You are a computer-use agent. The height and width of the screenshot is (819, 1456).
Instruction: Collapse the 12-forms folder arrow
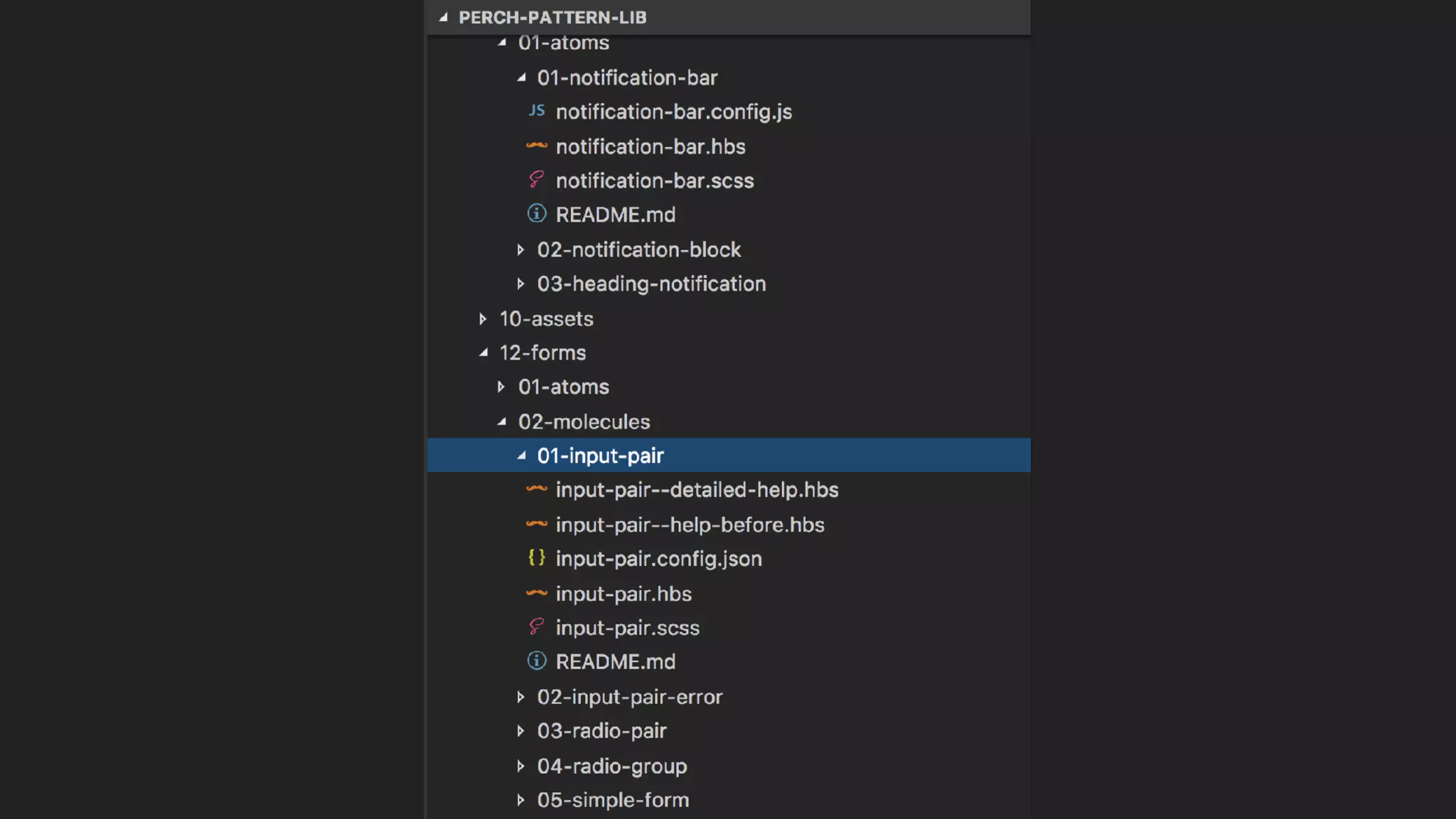coord(483,353)
